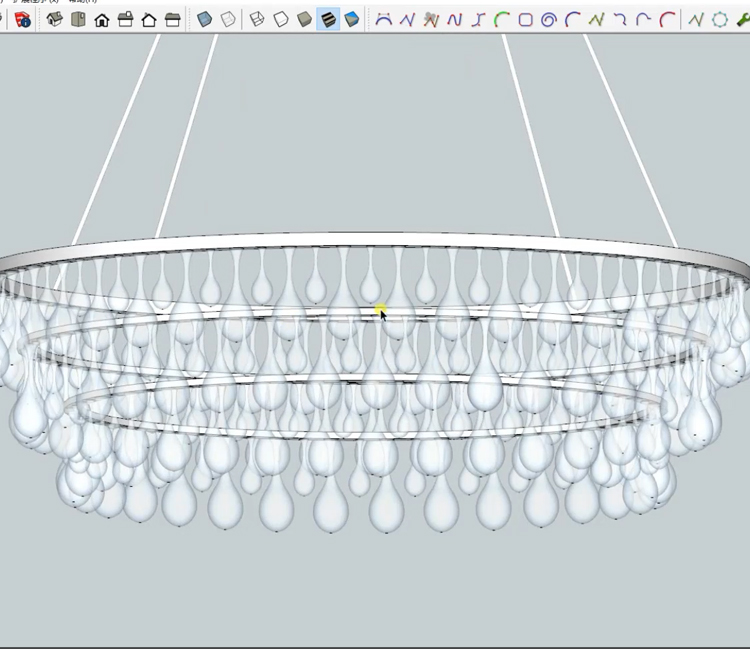Switch to Right view house icon
The width and height of the screenshot is (750, 649).
125,20
